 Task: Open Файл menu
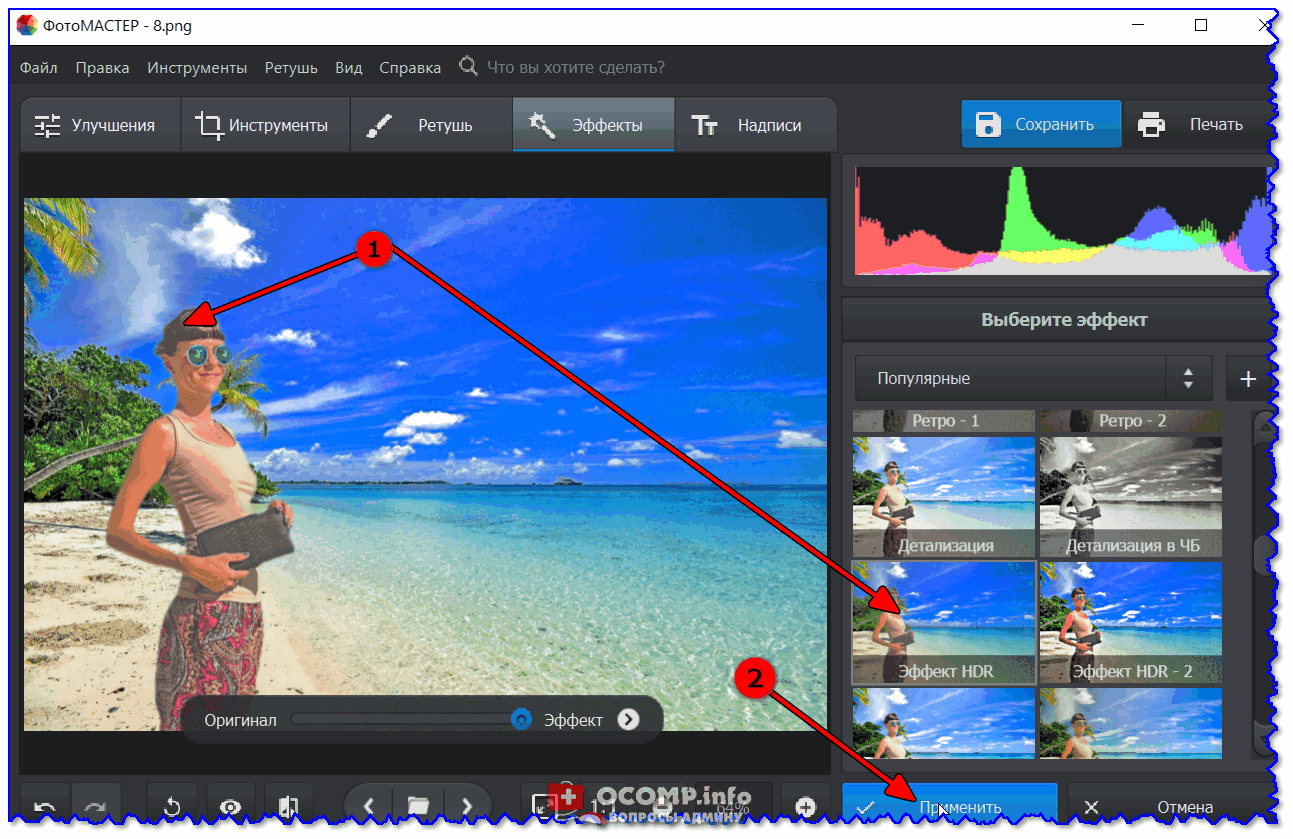[39, 68]
